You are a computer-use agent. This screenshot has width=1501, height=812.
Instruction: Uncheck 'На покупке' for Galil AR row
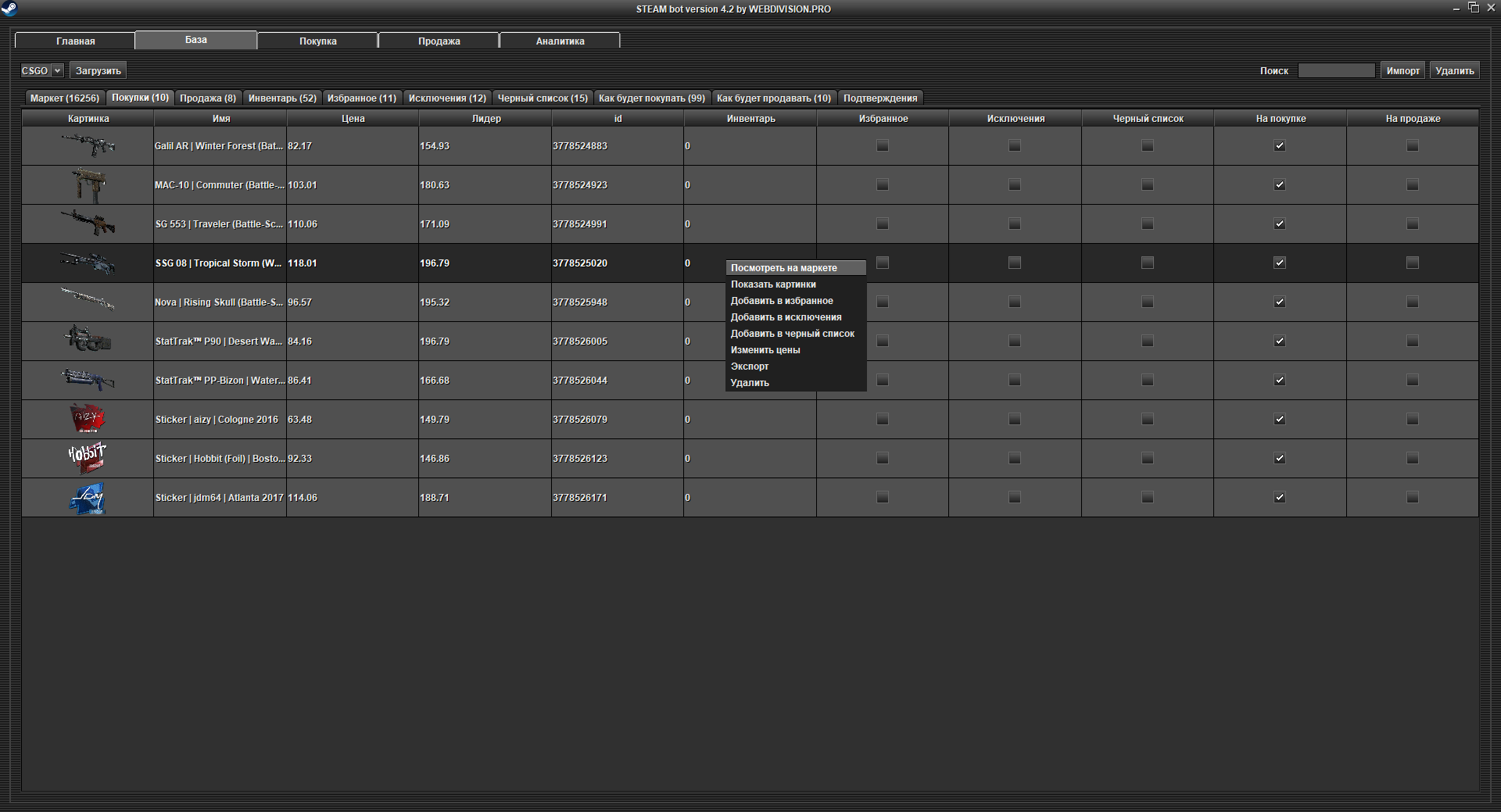1280,146
